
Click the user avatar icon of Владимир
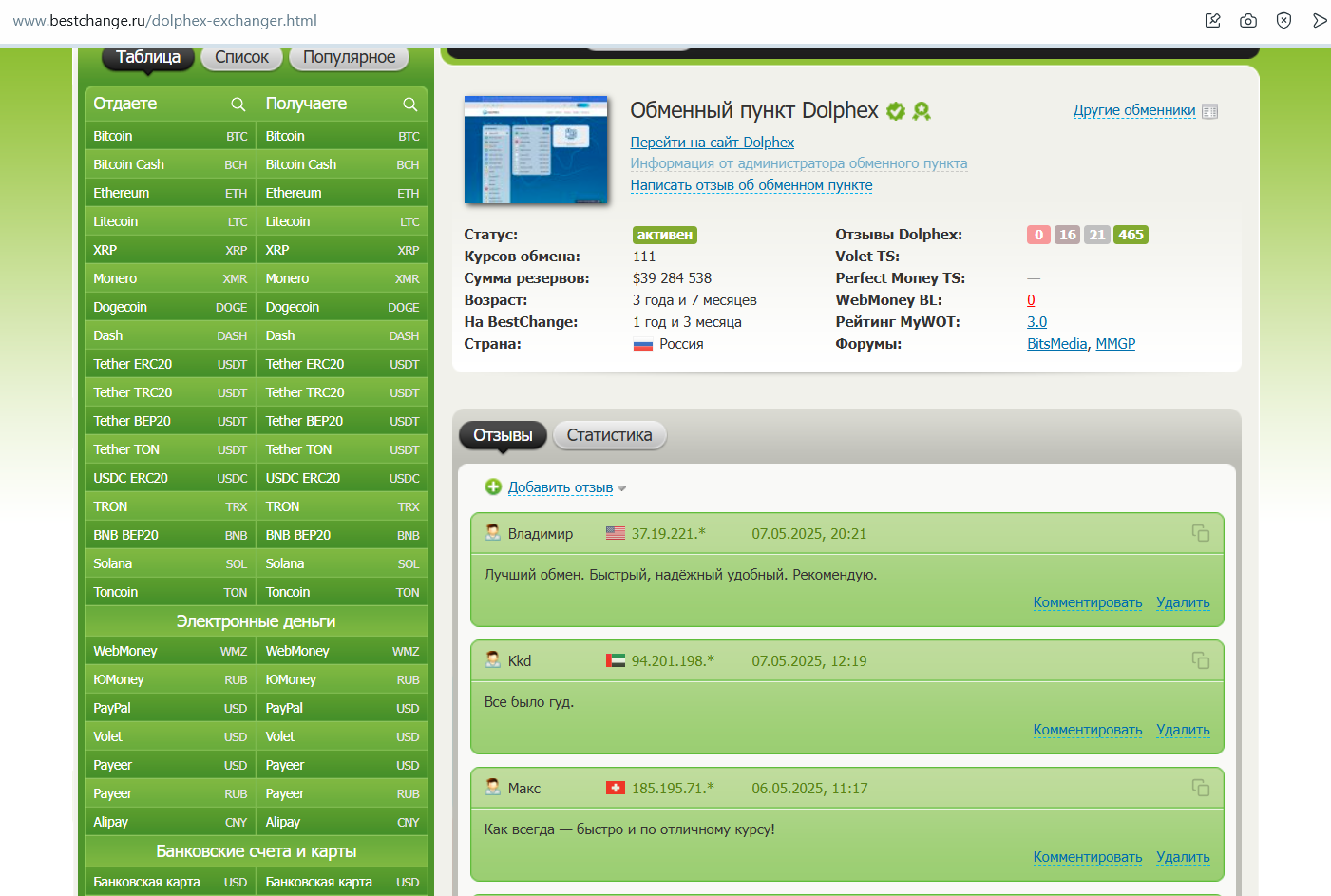(x=493, y=532)
